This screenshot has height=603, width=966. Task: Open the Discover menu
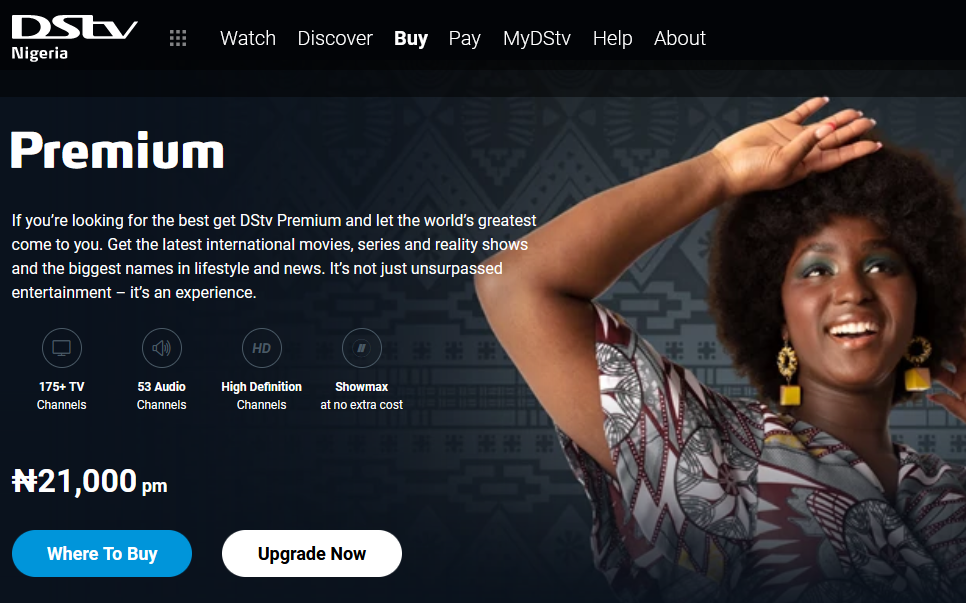[335, 38]
